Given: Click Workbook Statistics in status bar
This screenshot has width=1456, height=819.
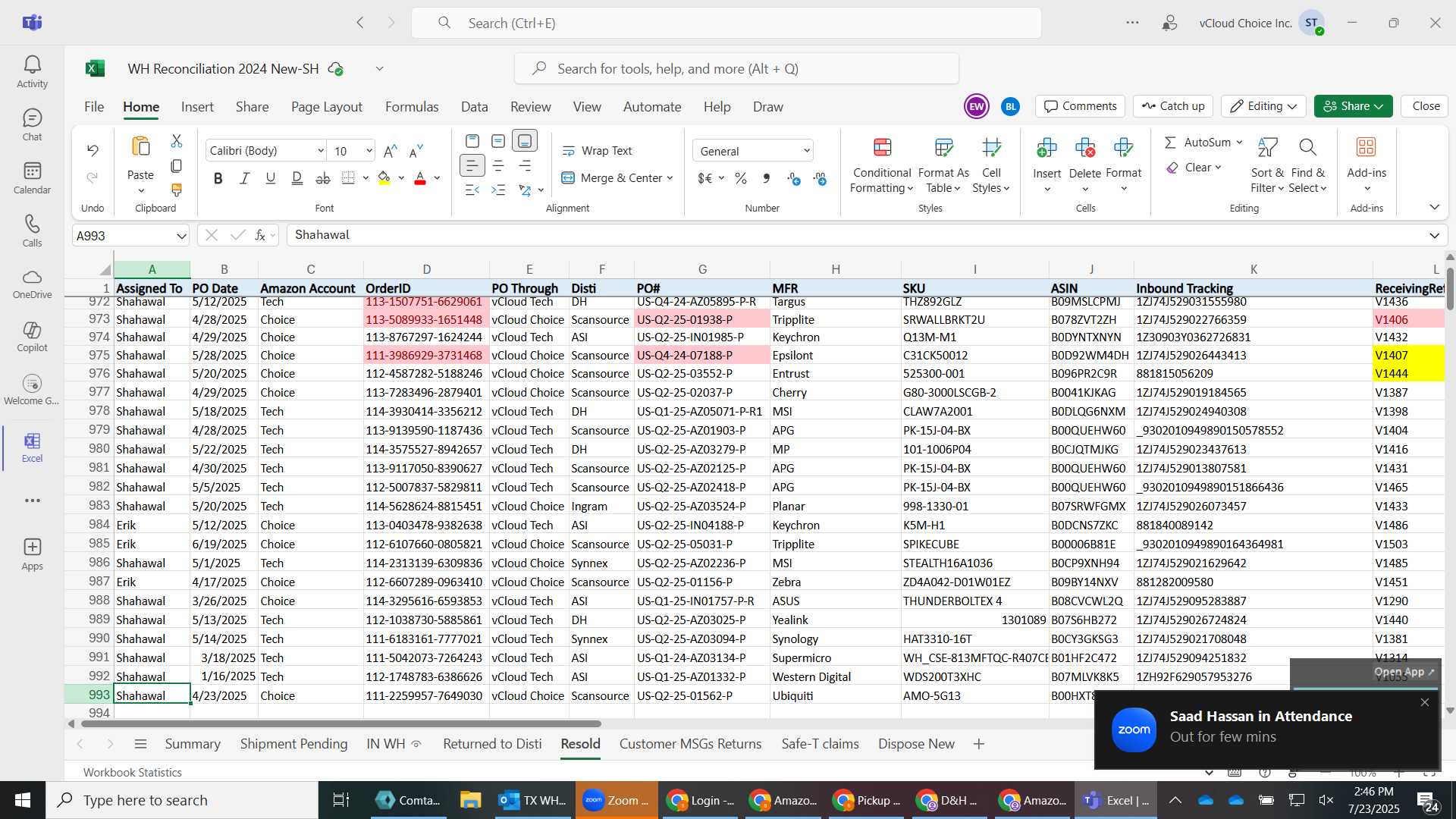Looking at the screenshot, I should click(133, 772).
